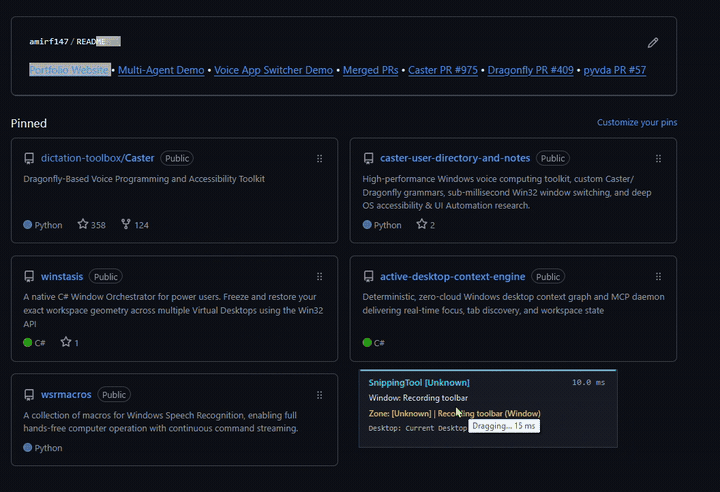Click Pinned section heading
Viewport: 720px width, 492px height.
[x=29, y=123]
